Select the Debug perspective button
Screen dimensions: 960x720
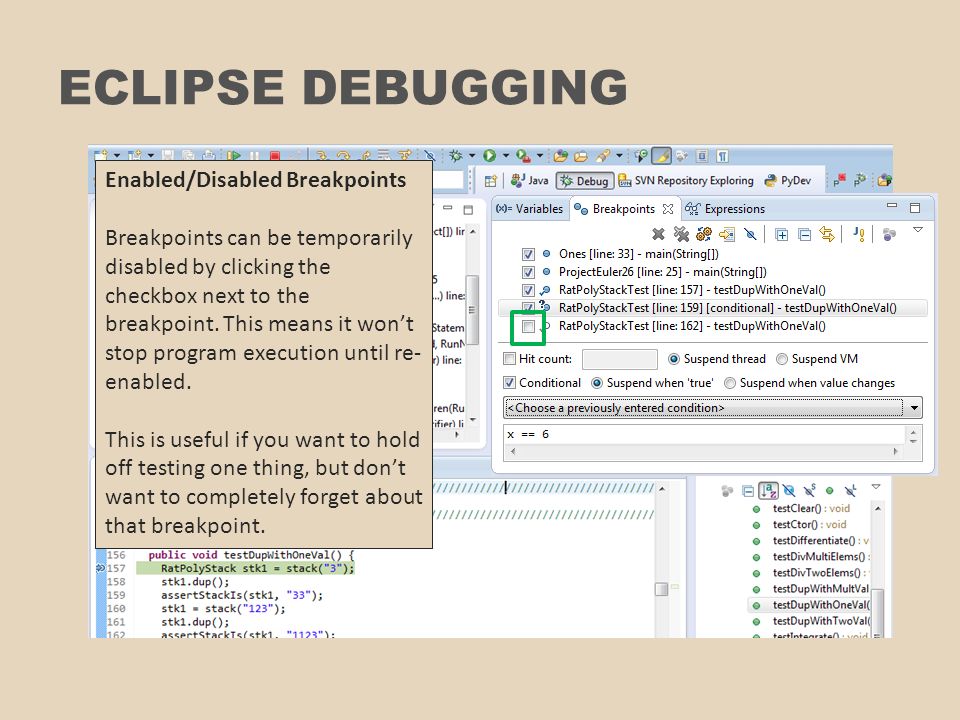coord(585,181)
